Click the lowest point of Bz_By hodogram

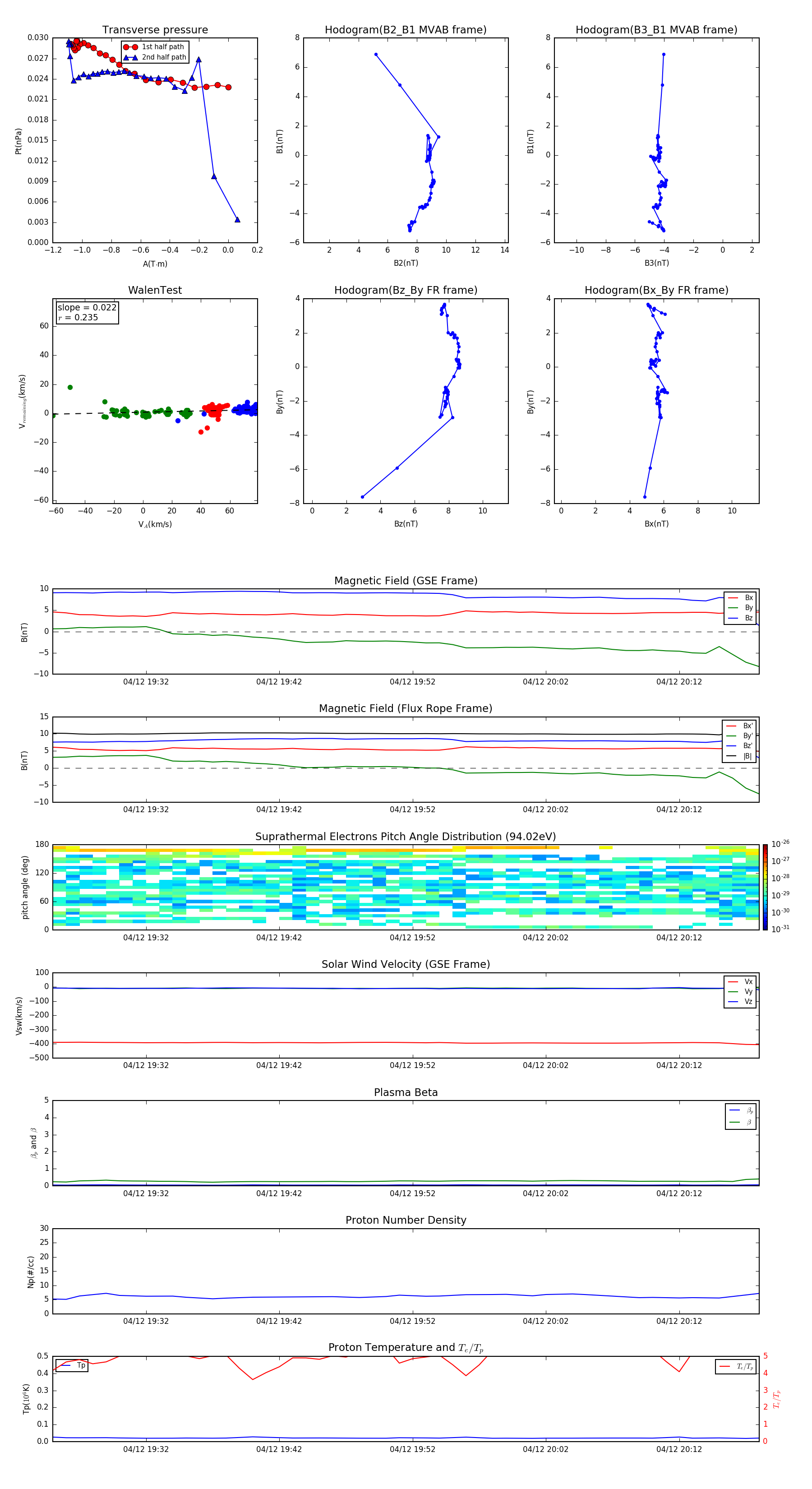point(362,497)
